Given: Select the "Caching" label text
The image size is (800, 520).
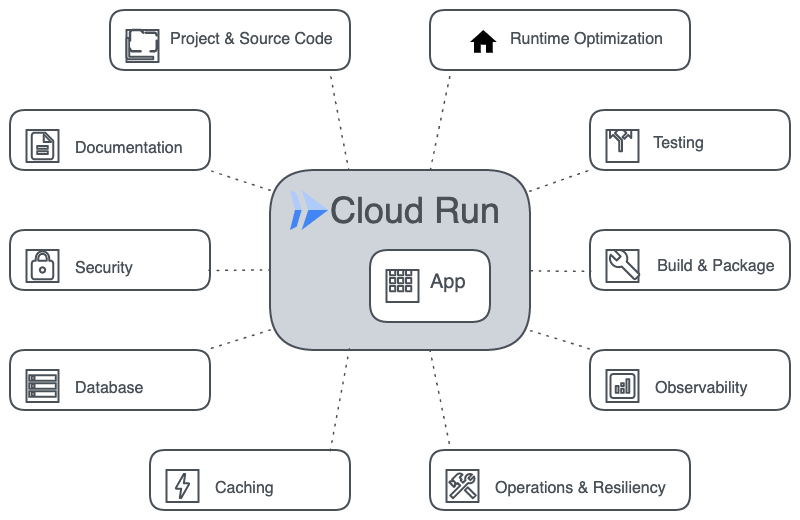Looking at the screenshot, I should 244,487.
